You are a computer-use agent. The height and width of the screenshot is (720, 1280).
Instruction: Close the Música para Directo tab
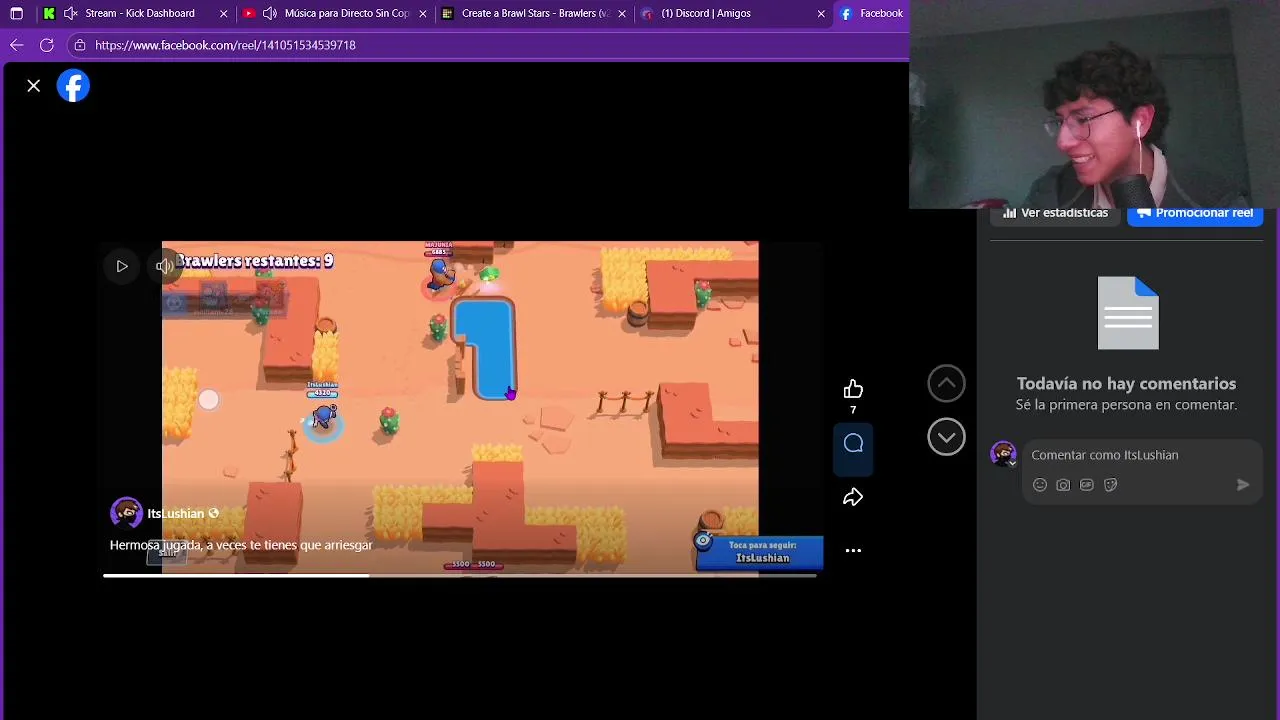pyautogui.click(x=423, y=14)
